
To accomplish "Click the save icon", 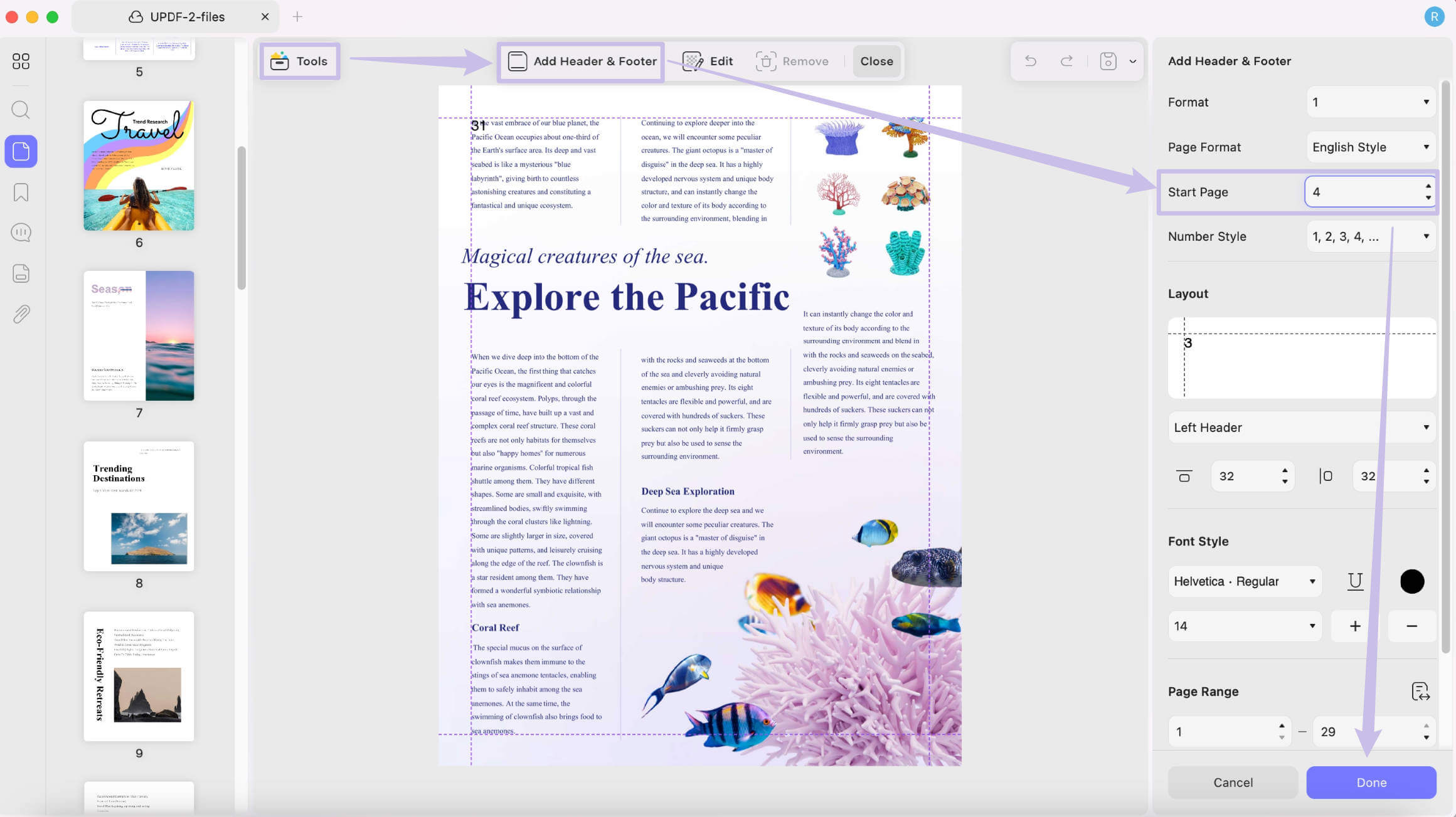I will tap(1108, 61).
